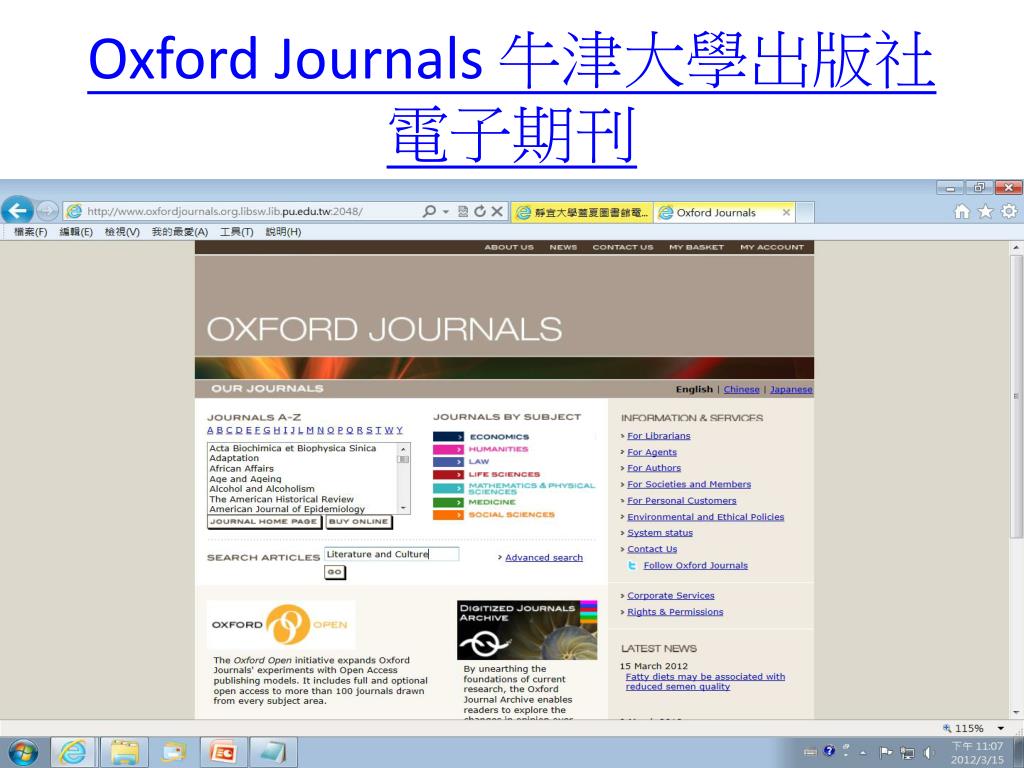
Task: Click the Digitized Journals Archive image
Action: tap(527, 630)
